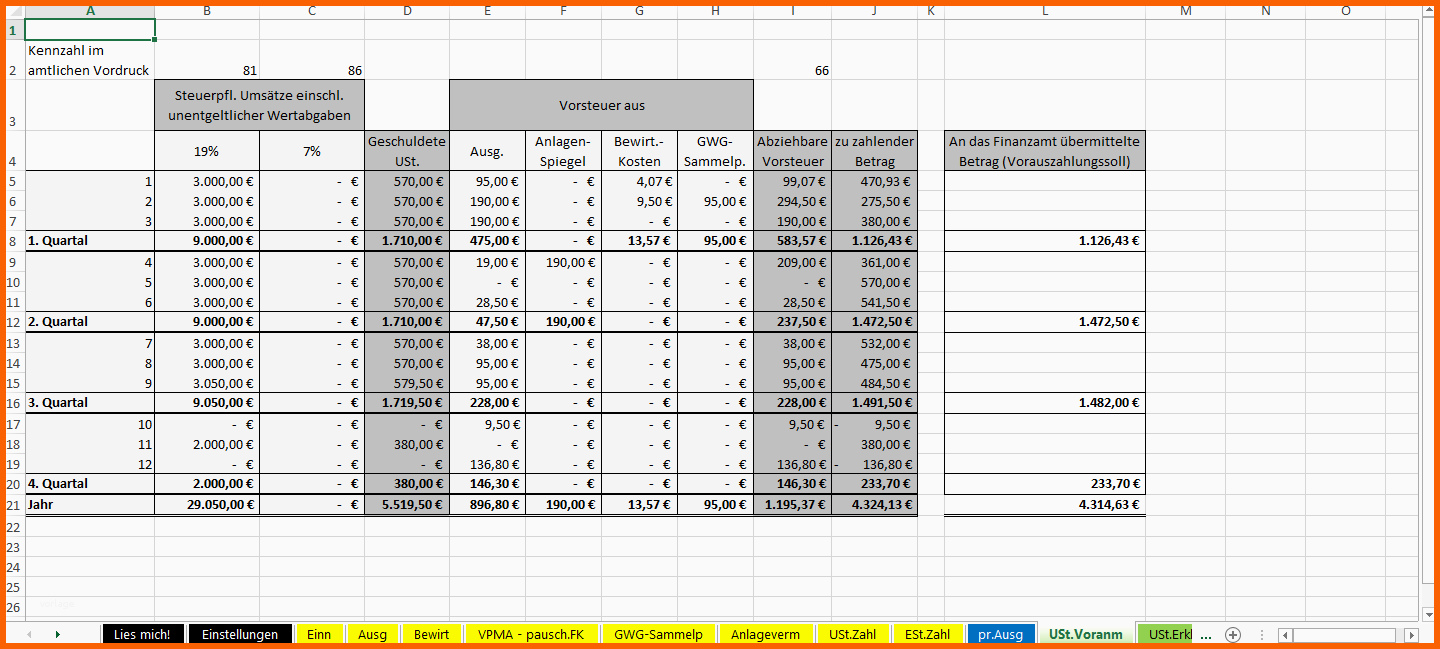The width and height of the screenshot is (1440, 649).
Task: Click the 'Kennzahl im amtlichen Vordruck' cell
Action: pos(90,60)
